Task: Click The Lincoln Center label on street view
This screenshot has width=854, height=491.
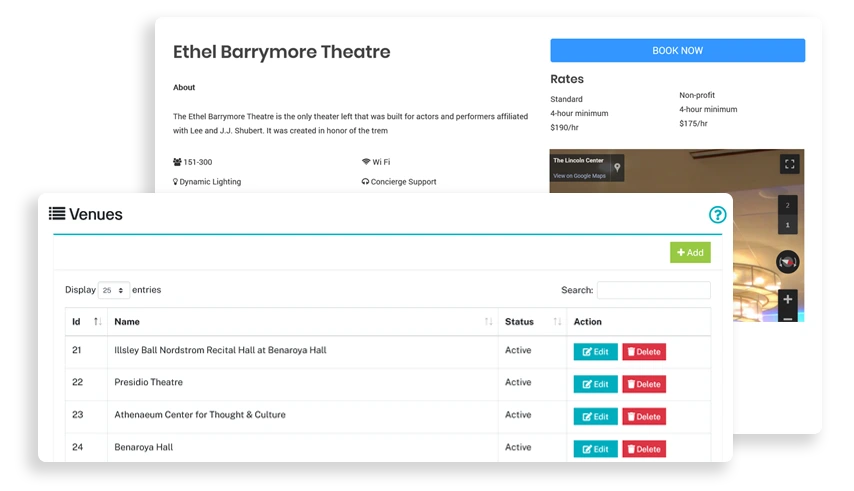Action: click(x=578, y=161)
